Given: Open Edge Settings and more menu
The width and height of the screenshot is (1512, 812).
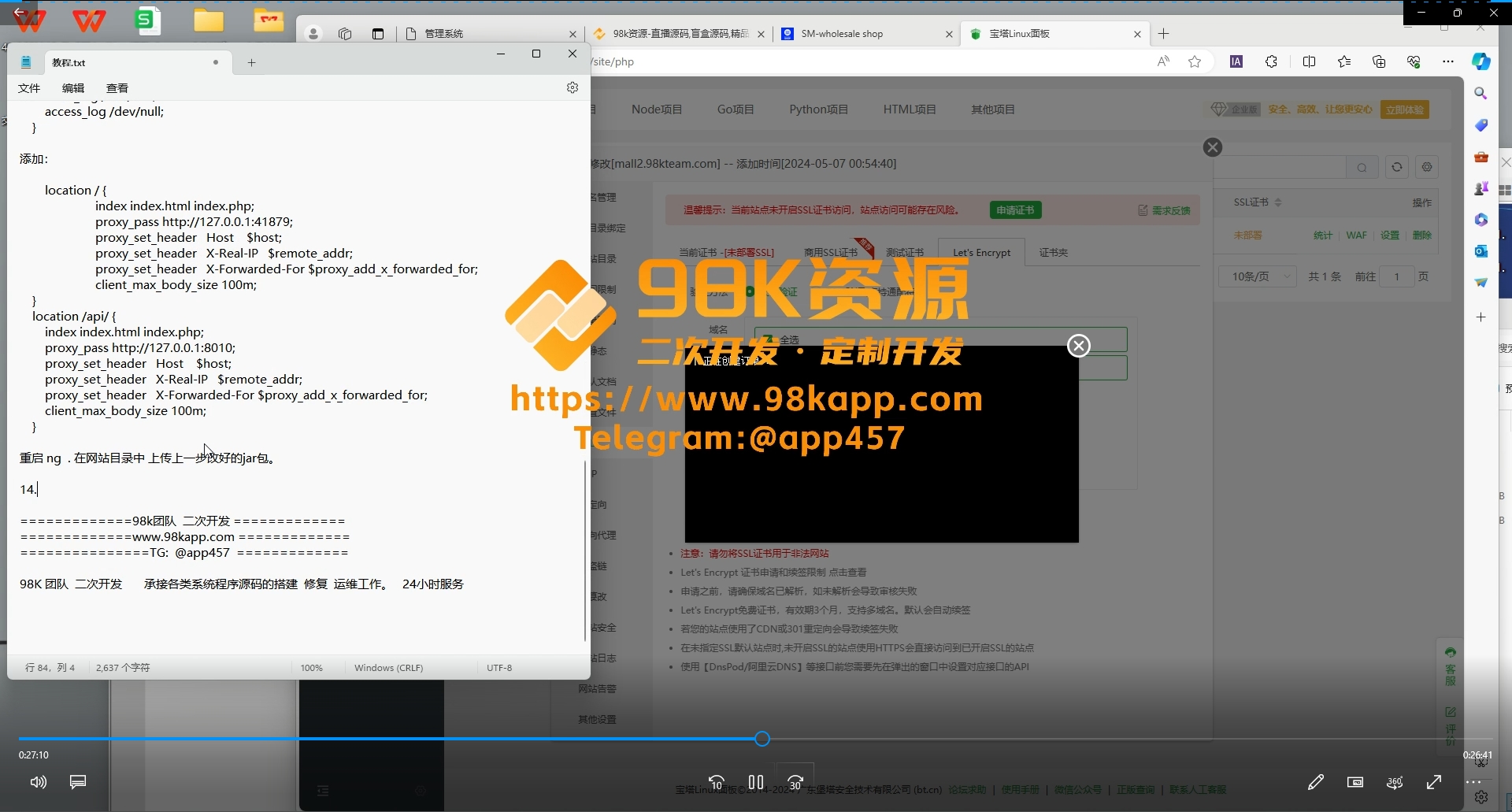Looking at the screenshot, I should pyautogui.click(x=1448, y=61).
